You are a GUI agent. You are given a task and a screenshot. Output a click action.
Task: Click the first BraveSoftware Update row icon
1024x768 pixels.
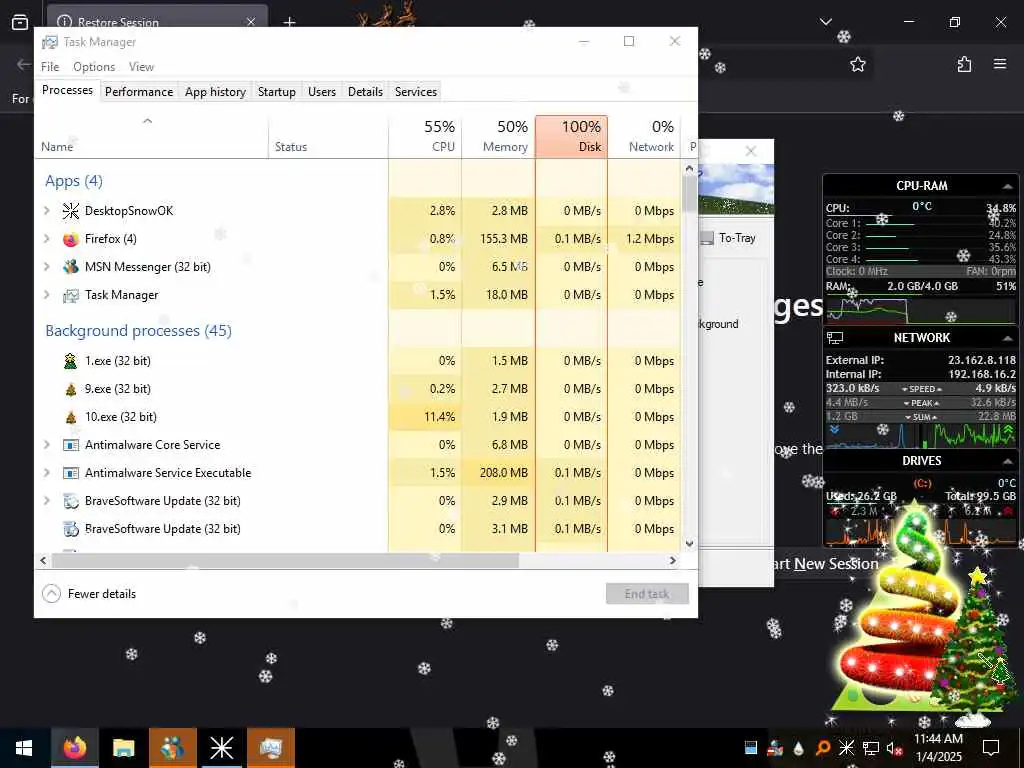pos(71,502)
